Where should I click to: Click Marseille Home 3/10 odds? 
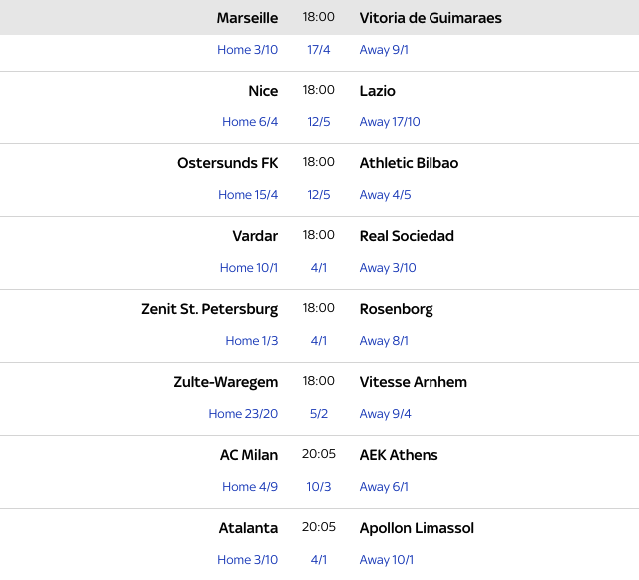pyautogui.click(x=247, y=50)
